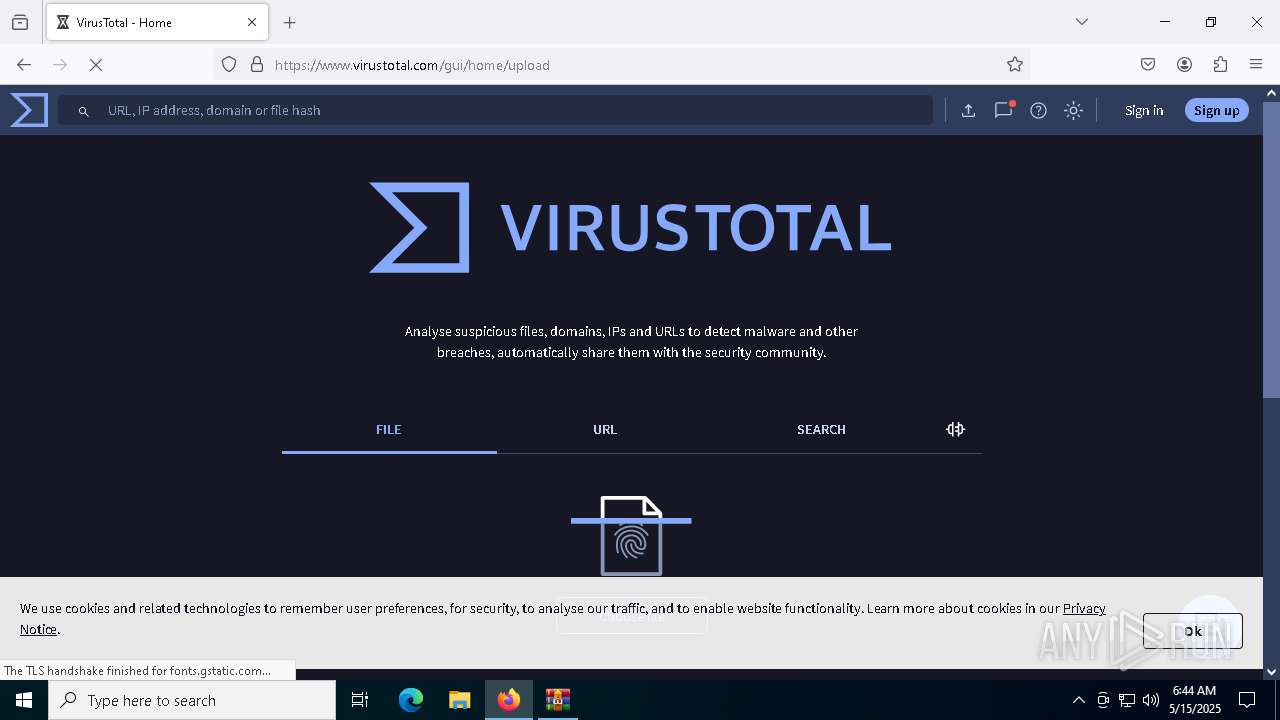Open WinRAR from the taskbar
The height and width of the screenshot is (720, 1280).
point(557,700)
